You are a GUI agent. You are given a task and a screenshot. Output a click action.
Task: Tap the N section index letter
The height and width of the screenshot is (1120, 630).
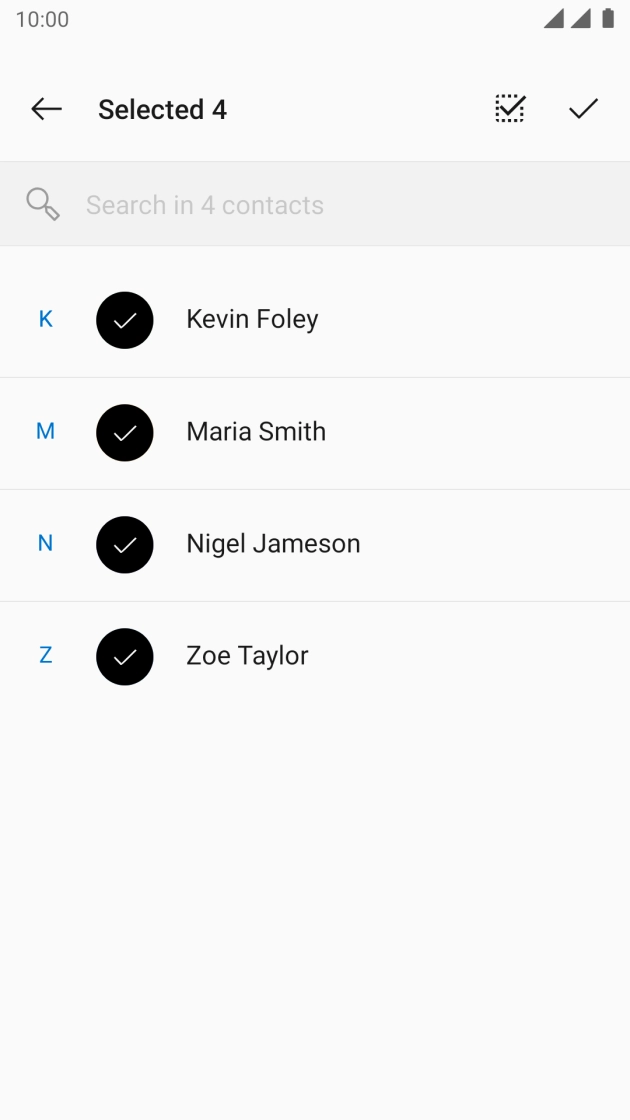pos(45,543)
